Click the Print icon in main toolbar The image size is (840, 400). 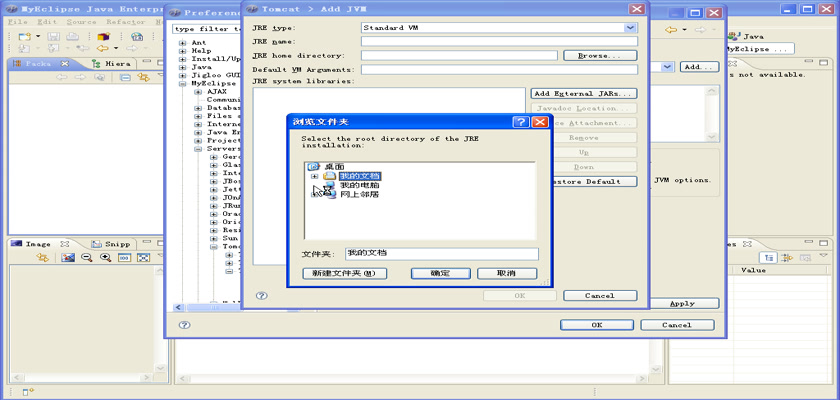(72, 36)
